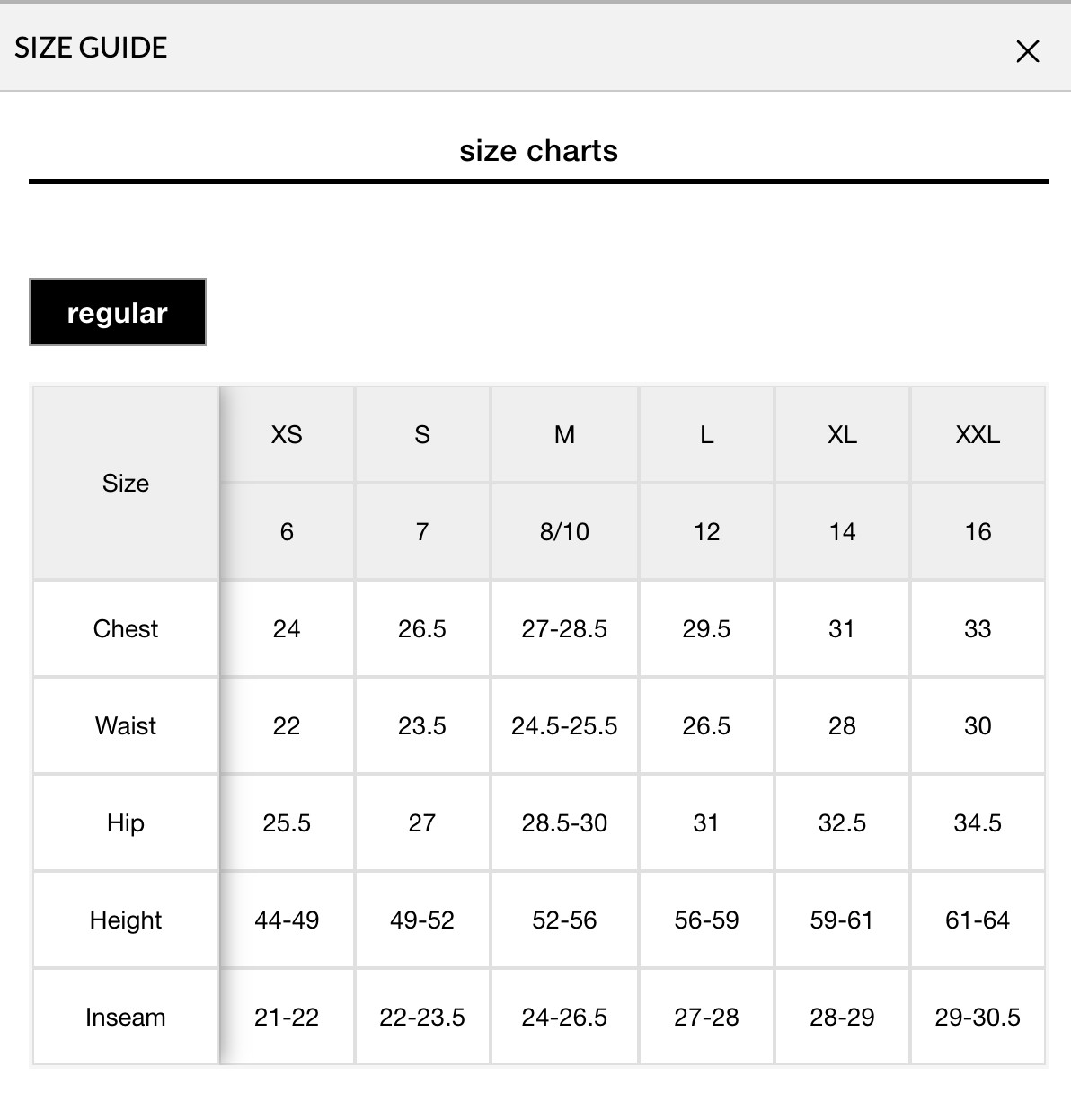1071x1120 pixels.
Task: Close the size guide dialog
Action: coord(1027,51)
